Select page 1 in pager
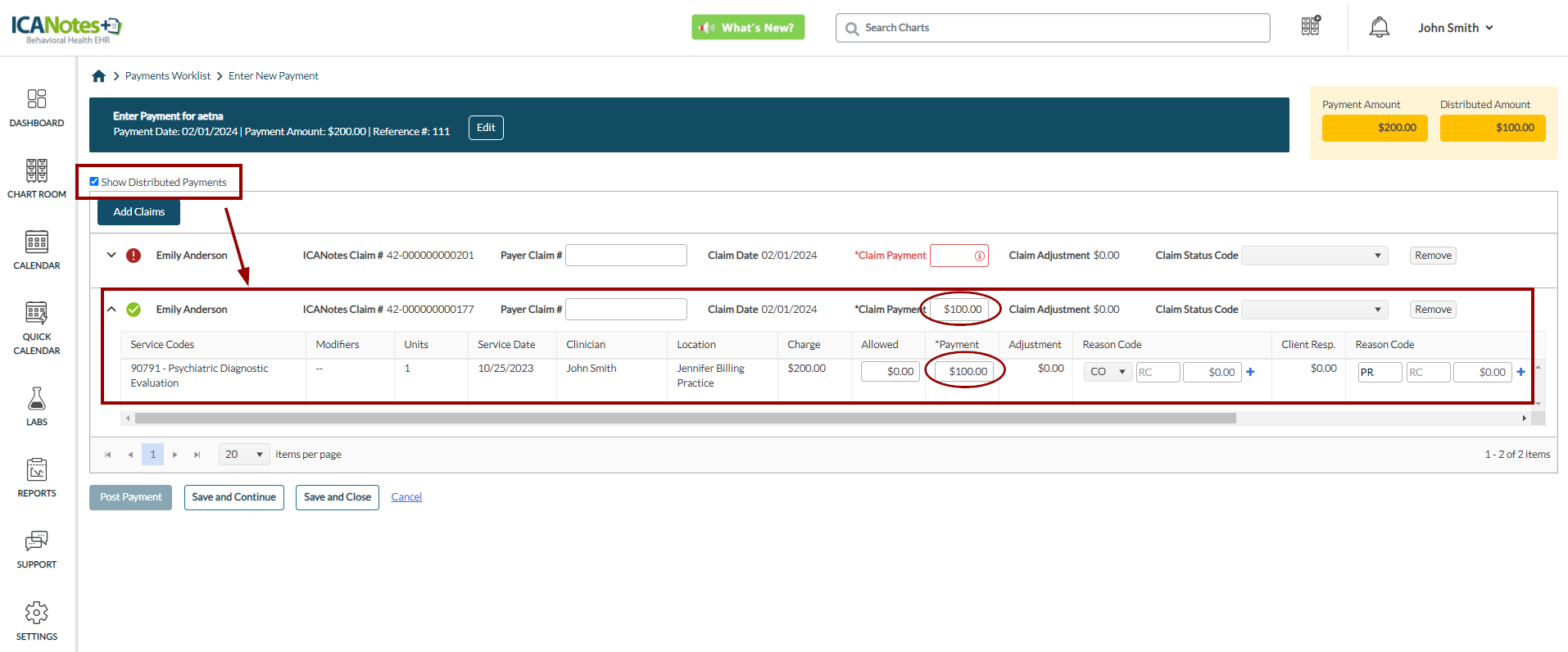The image size is (1568, 652). [x=152, y=455]
